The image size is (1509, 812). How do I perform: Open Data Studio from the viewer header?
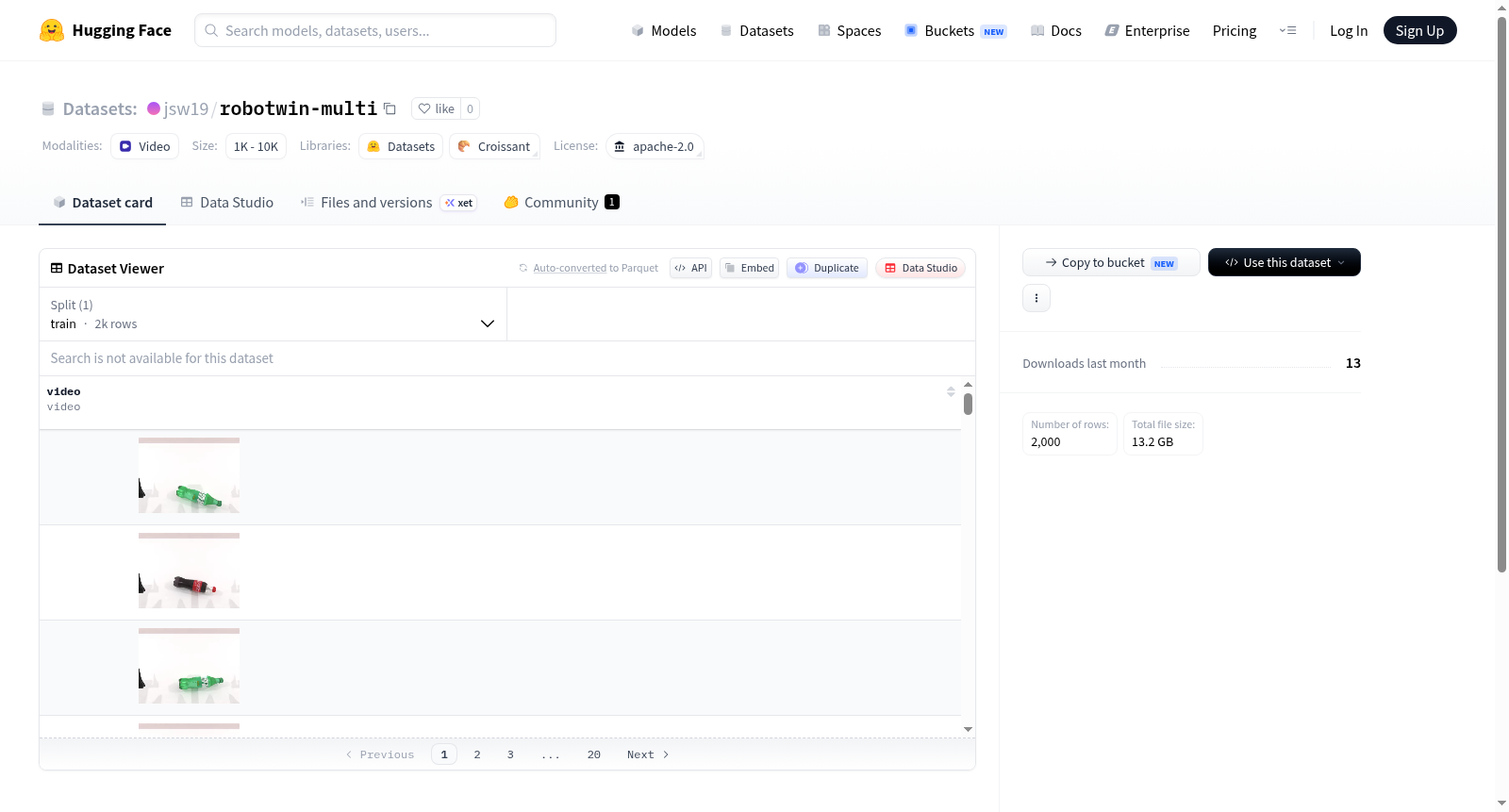tap(920, 268)
